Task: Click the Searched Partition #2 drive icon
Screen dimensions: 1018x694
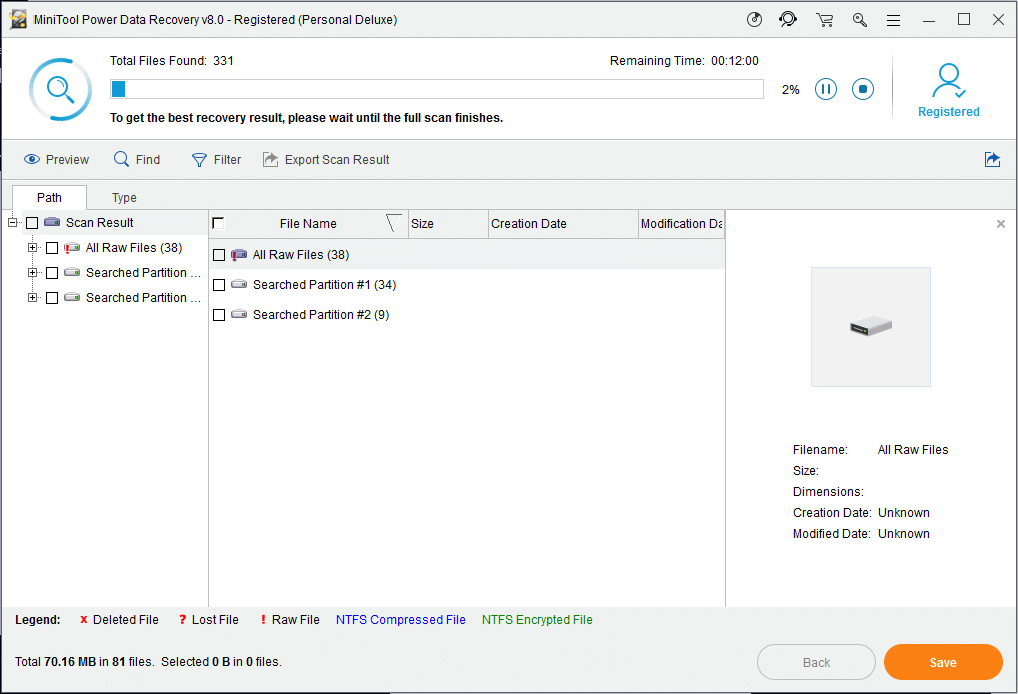Action: coord(239,314)
